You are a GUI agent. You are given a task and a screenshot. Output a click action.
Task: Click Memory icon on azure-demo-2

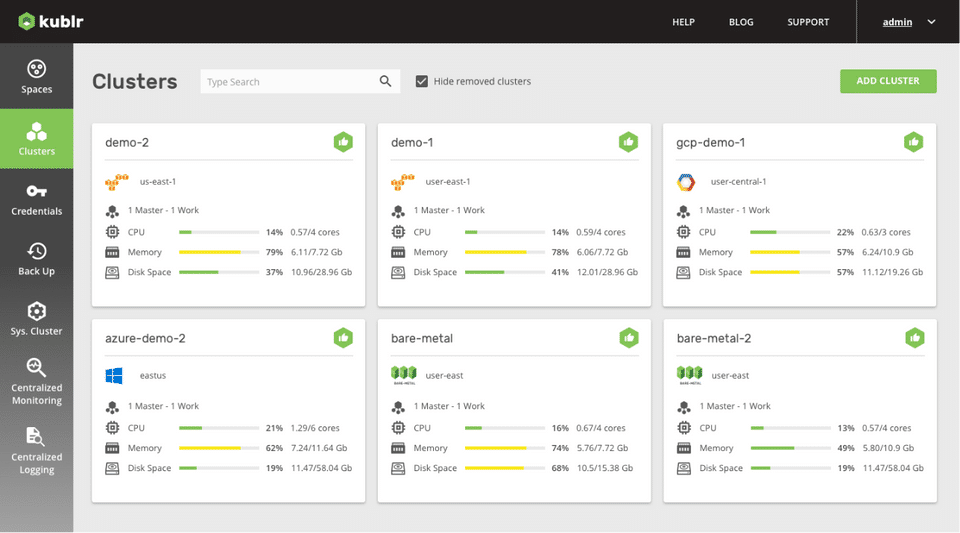pyautogui.click(x=112, y=448)
